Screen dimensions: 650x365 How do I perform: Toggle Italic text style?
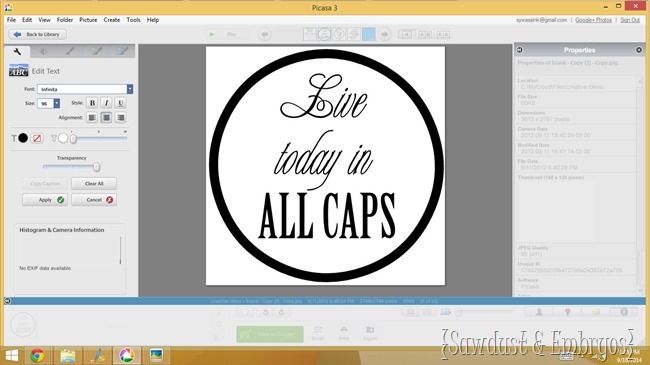pos(106,103)
